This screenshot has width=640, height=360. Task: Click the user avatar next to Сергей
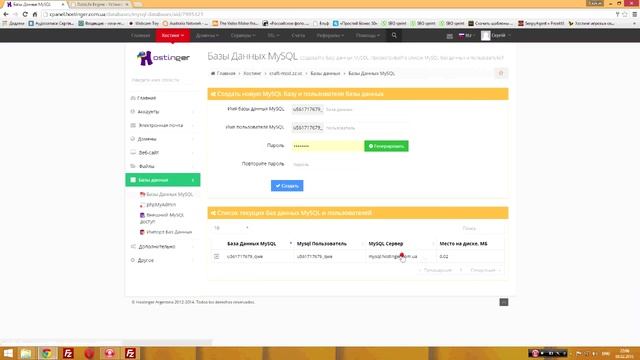click(485, 36)
